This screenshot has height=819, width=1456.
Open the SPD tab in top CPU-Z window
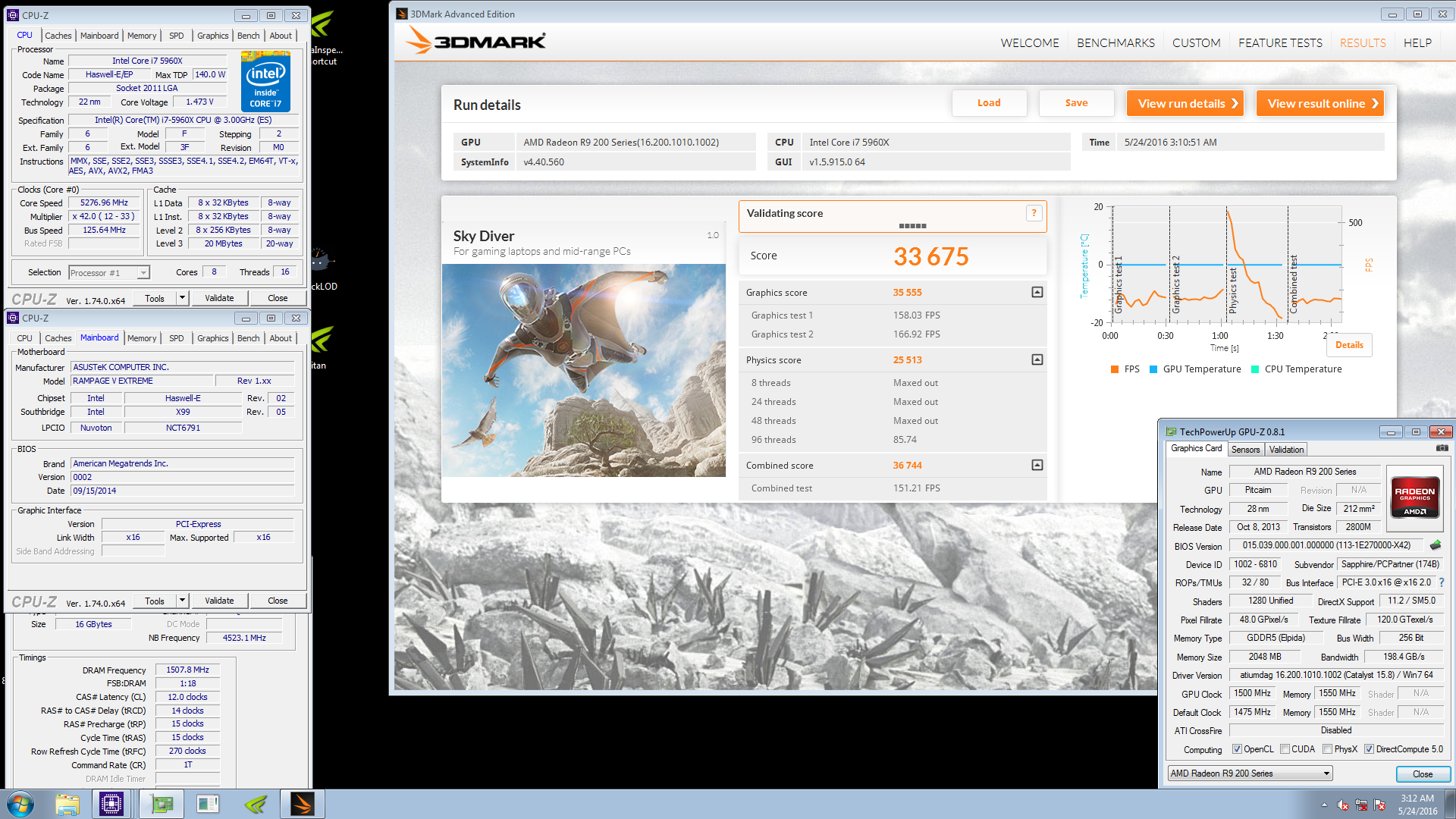click(176, 36)
